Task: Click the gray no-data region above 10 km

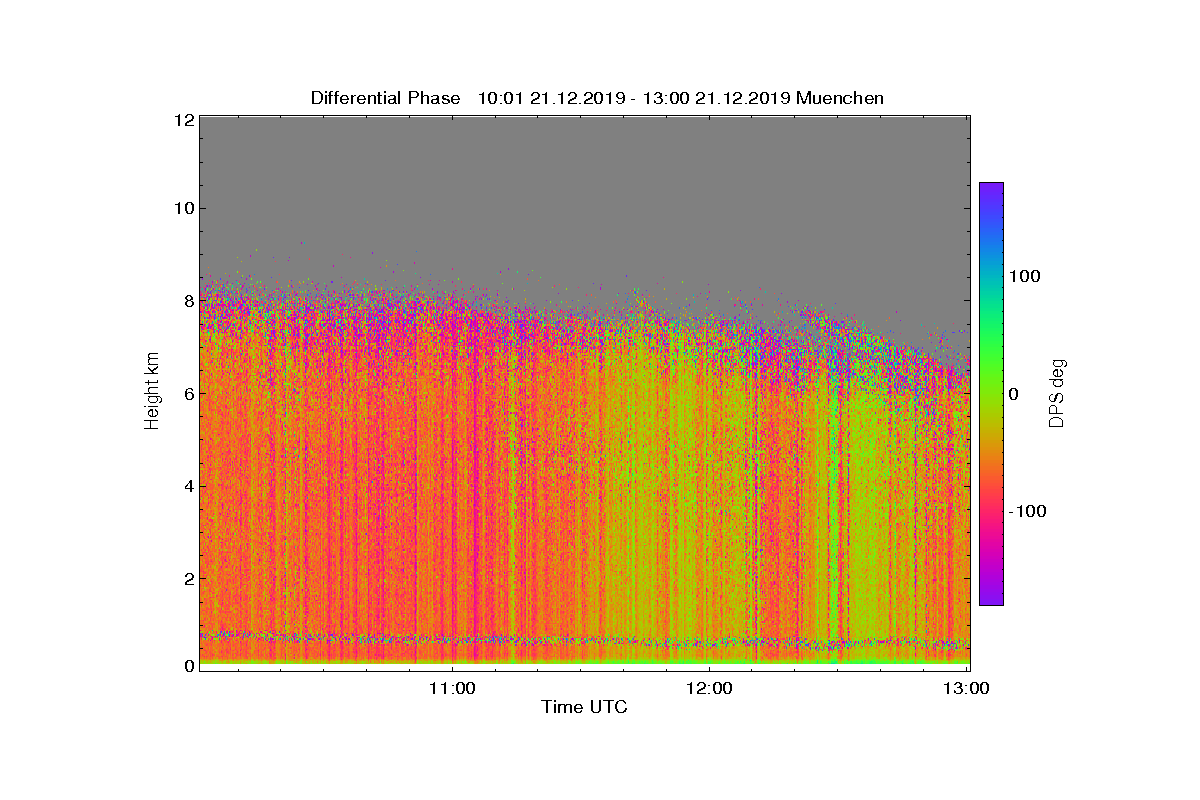Action: pos(584,160)
